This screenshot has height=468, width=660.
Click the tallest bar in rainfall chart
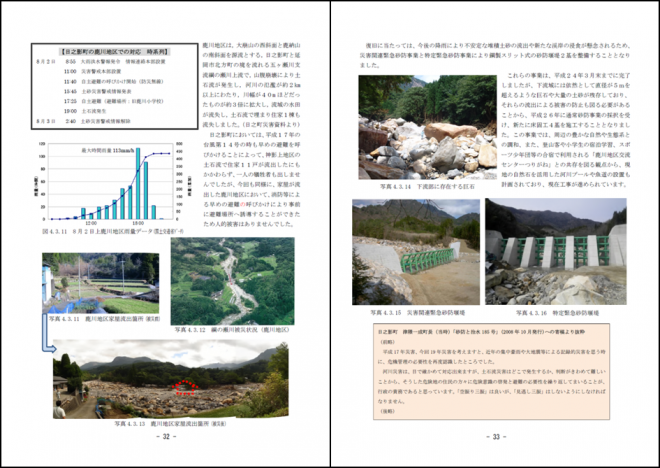click(x=138, y=183)
